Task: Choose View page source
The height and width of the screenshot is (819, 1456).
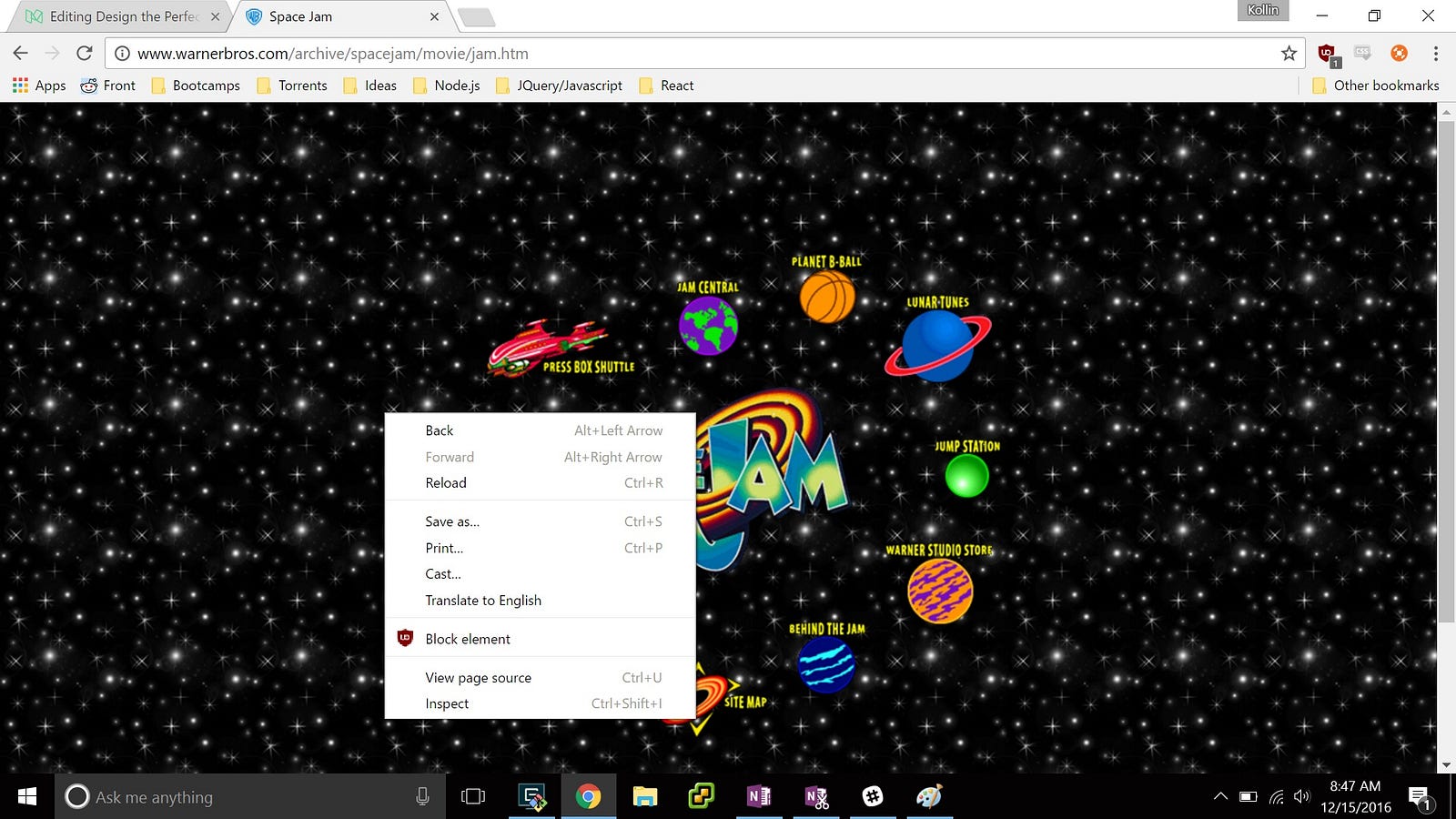Action: (541, 678)
